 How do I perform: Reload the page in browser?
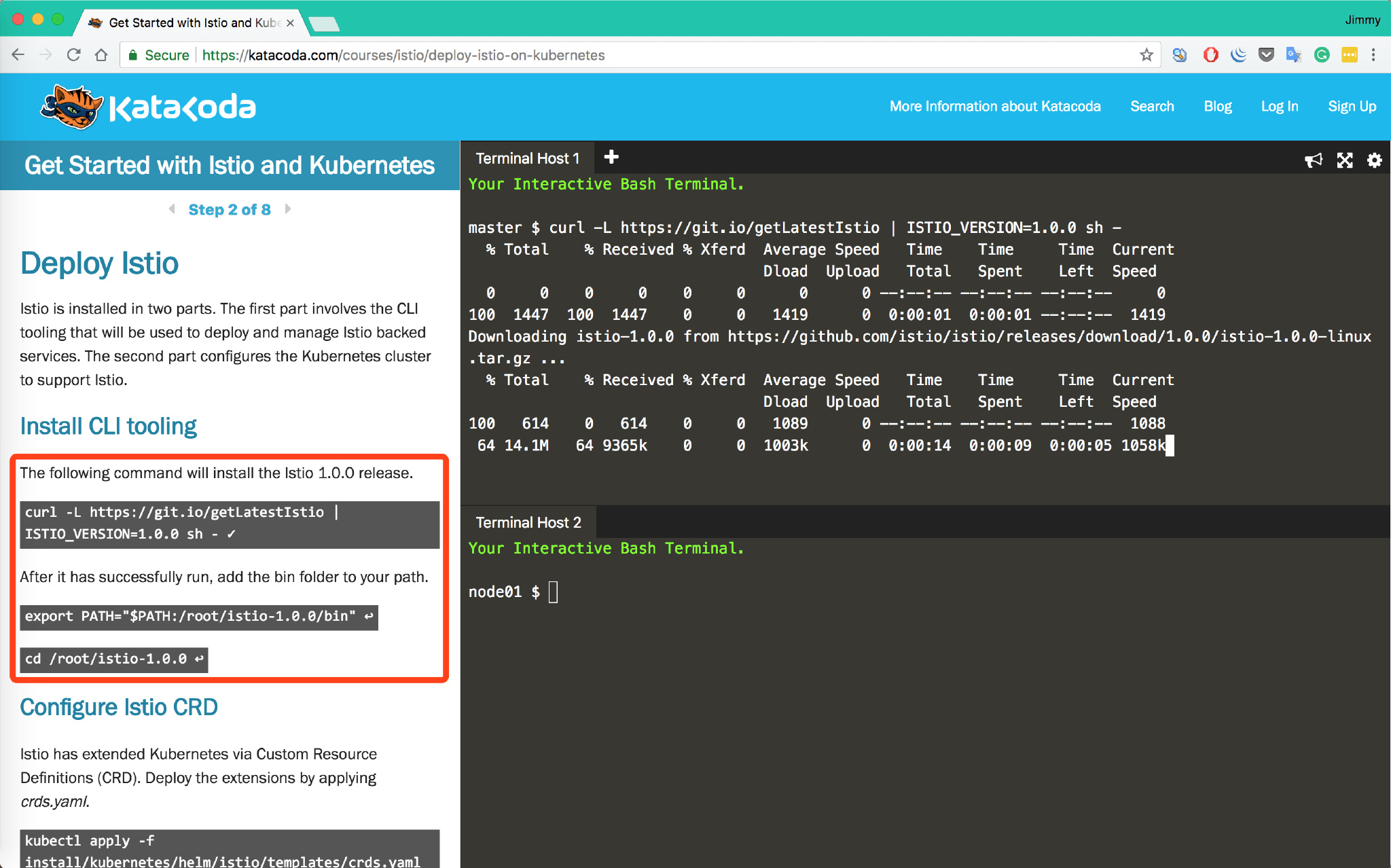click(73, 55)
